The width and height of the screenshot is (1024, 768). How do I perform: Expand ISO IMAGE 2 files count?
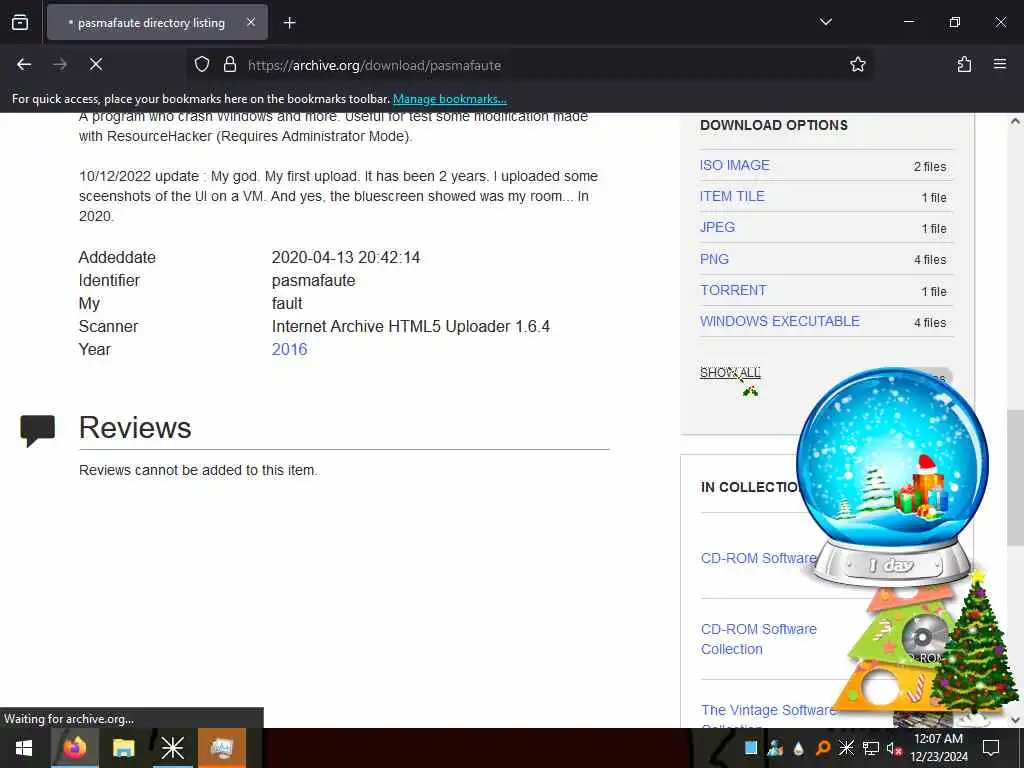tap(930, 167)
